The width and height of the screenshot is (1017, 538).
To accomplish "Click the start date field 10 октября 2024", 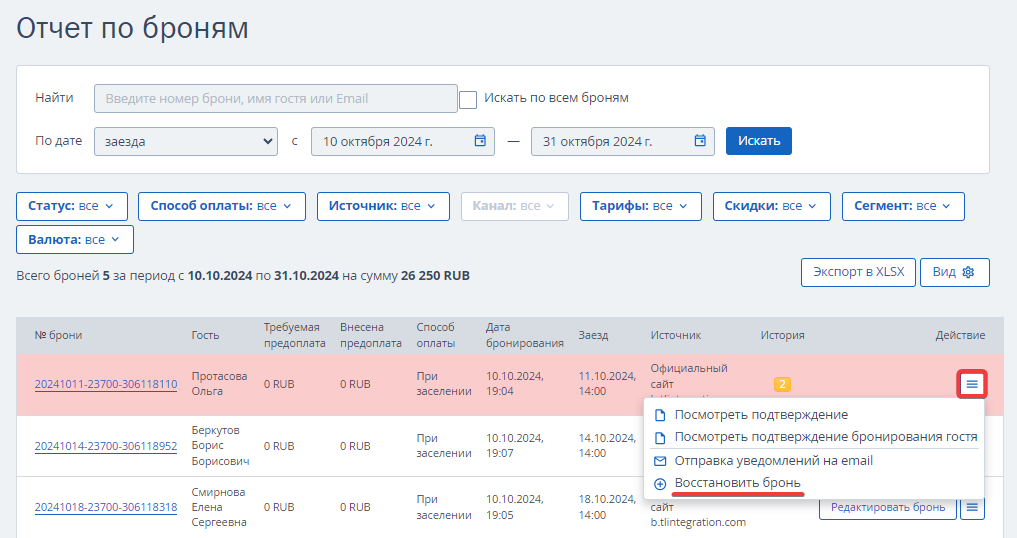I will 403,141.
